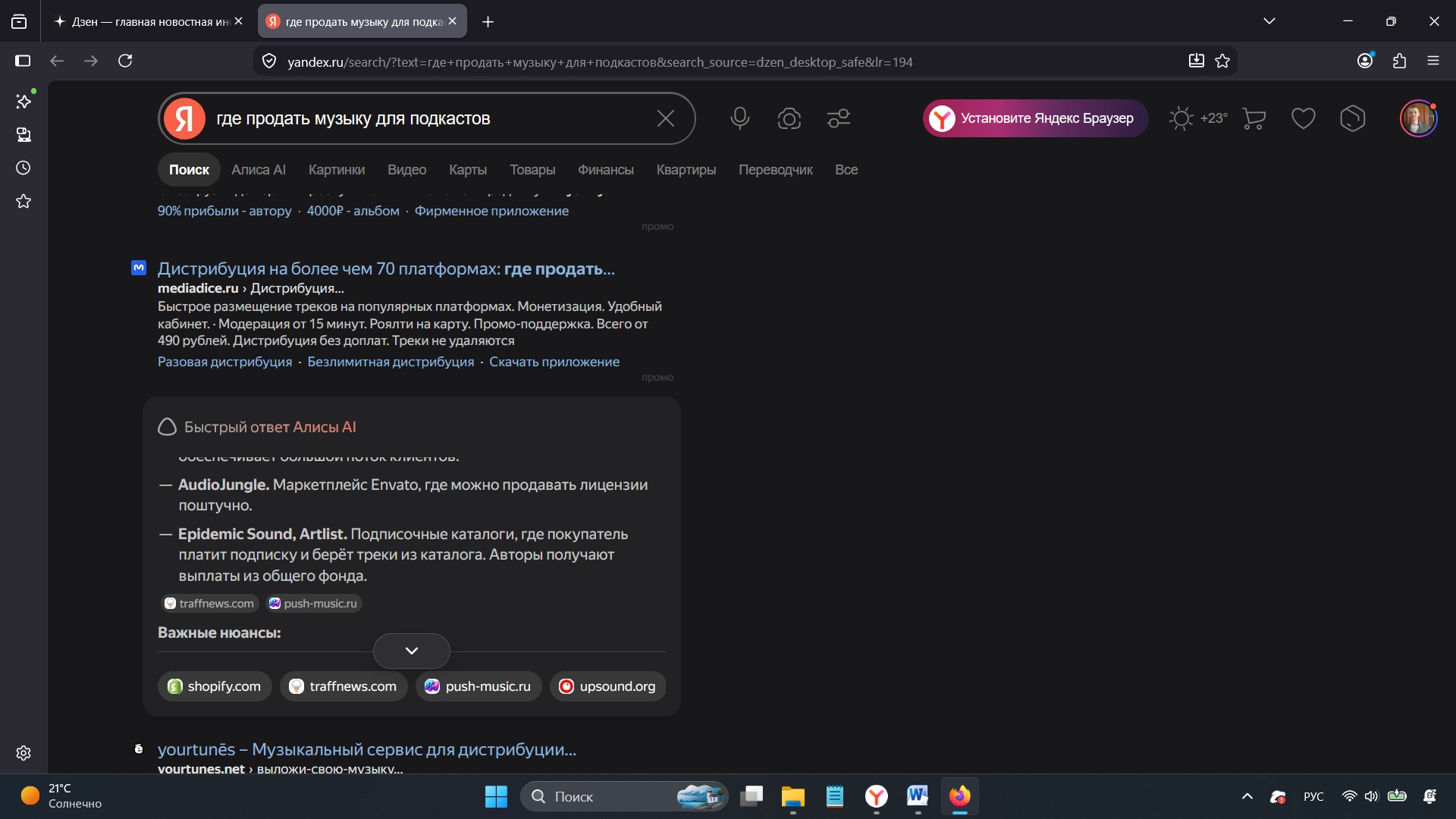Bookmark this page with the star
The width and height of the screenshot is (1456, 819).
[x=1222, y=61]
